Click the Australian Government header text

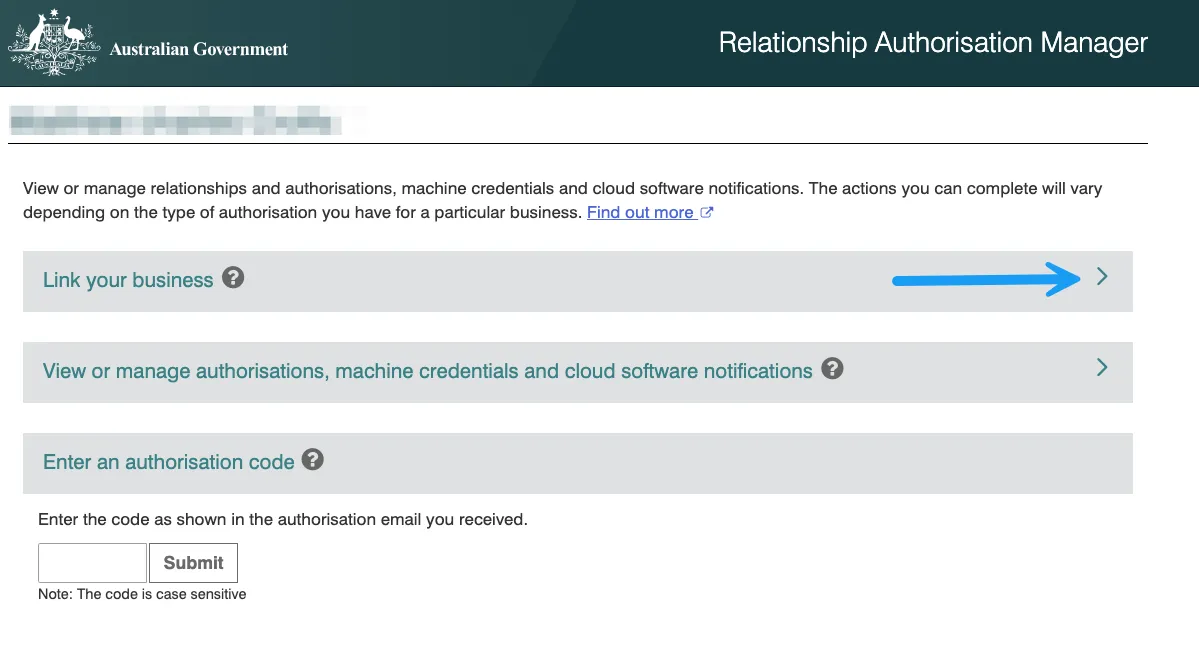coord(199,49)
